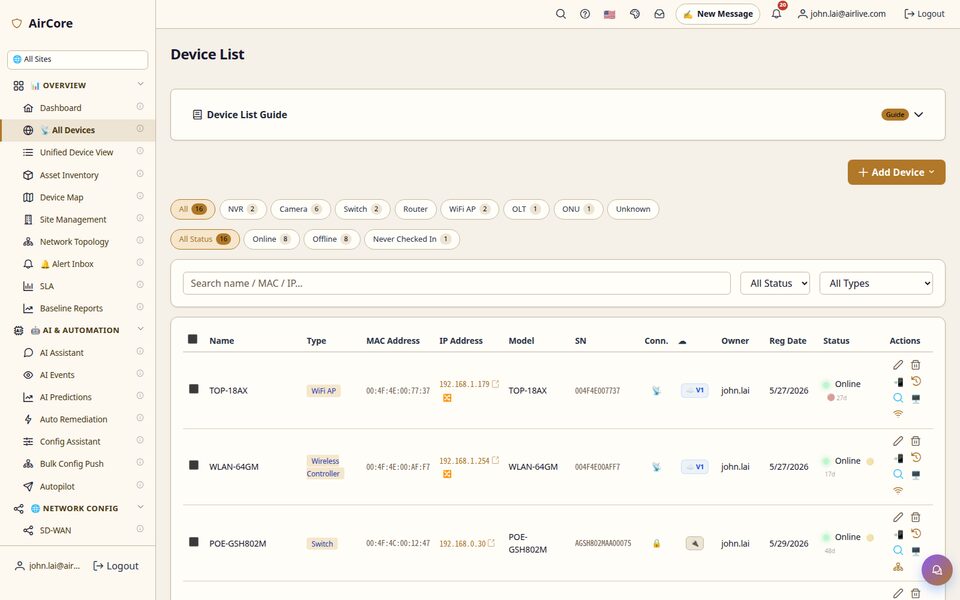
Task: Show only Offline devices chip
Action: 332,239
